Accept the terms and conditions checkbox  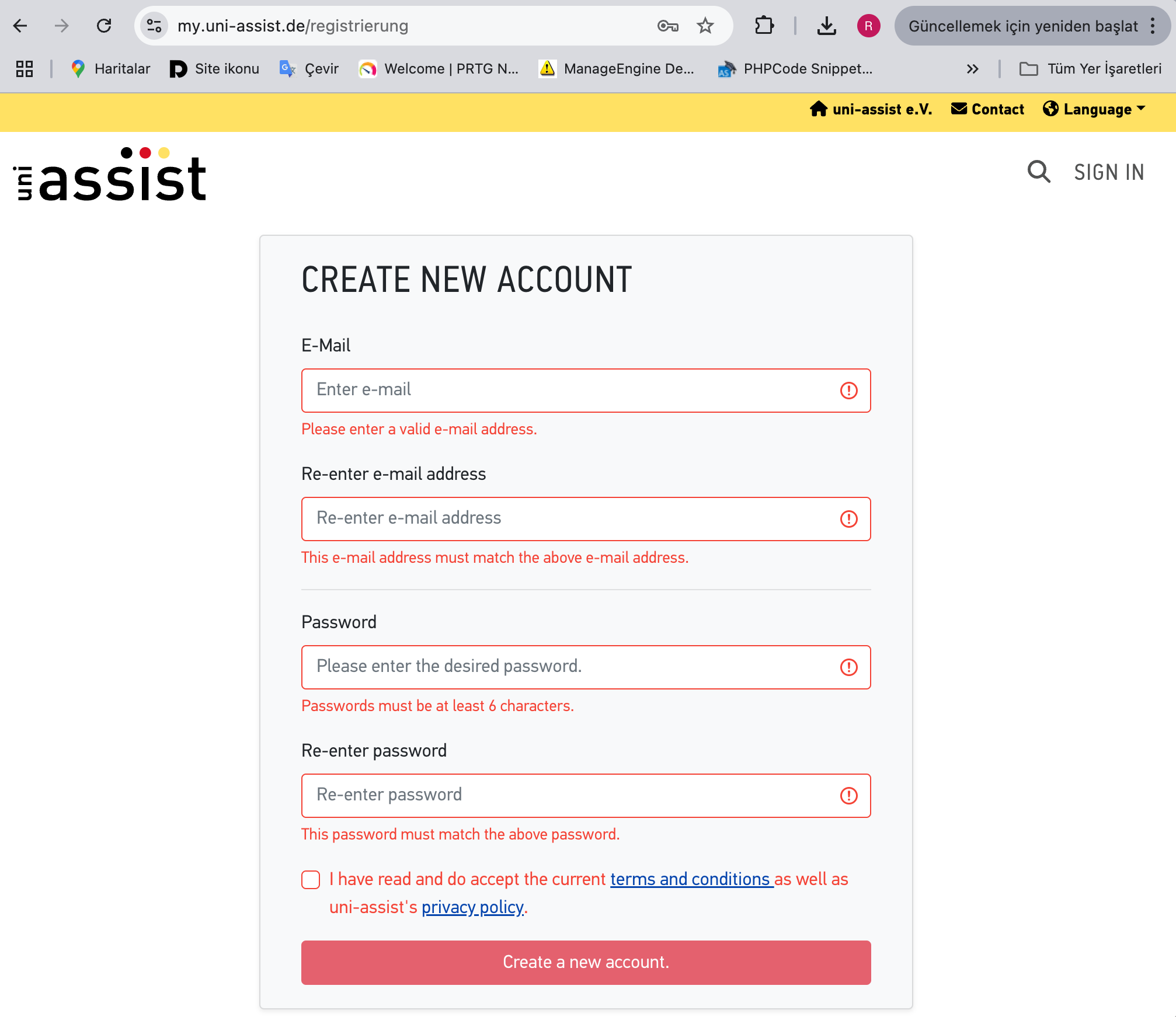coord(311,879)
